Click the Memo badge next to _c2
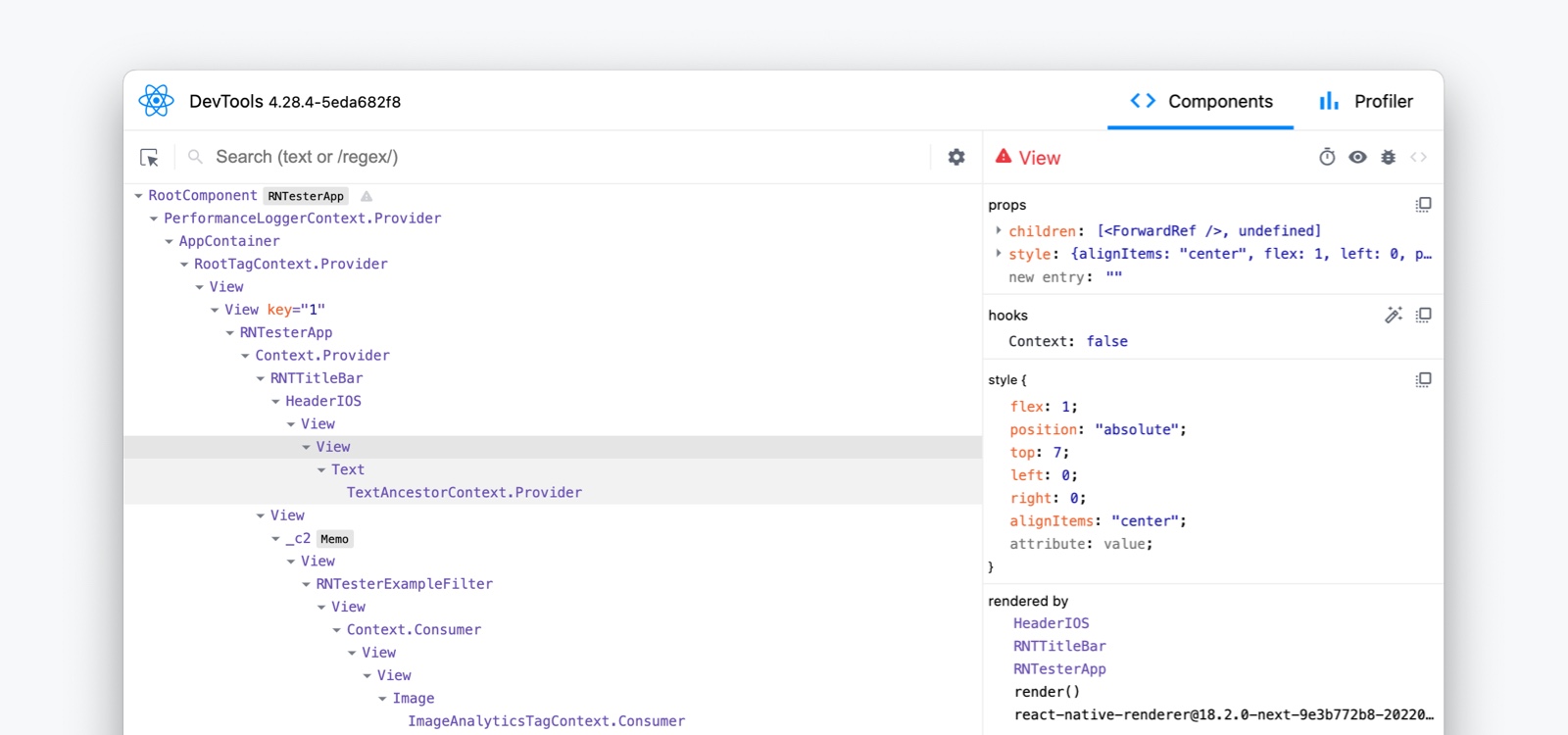This screenshot has height=735, width=1568. [334, 539]
